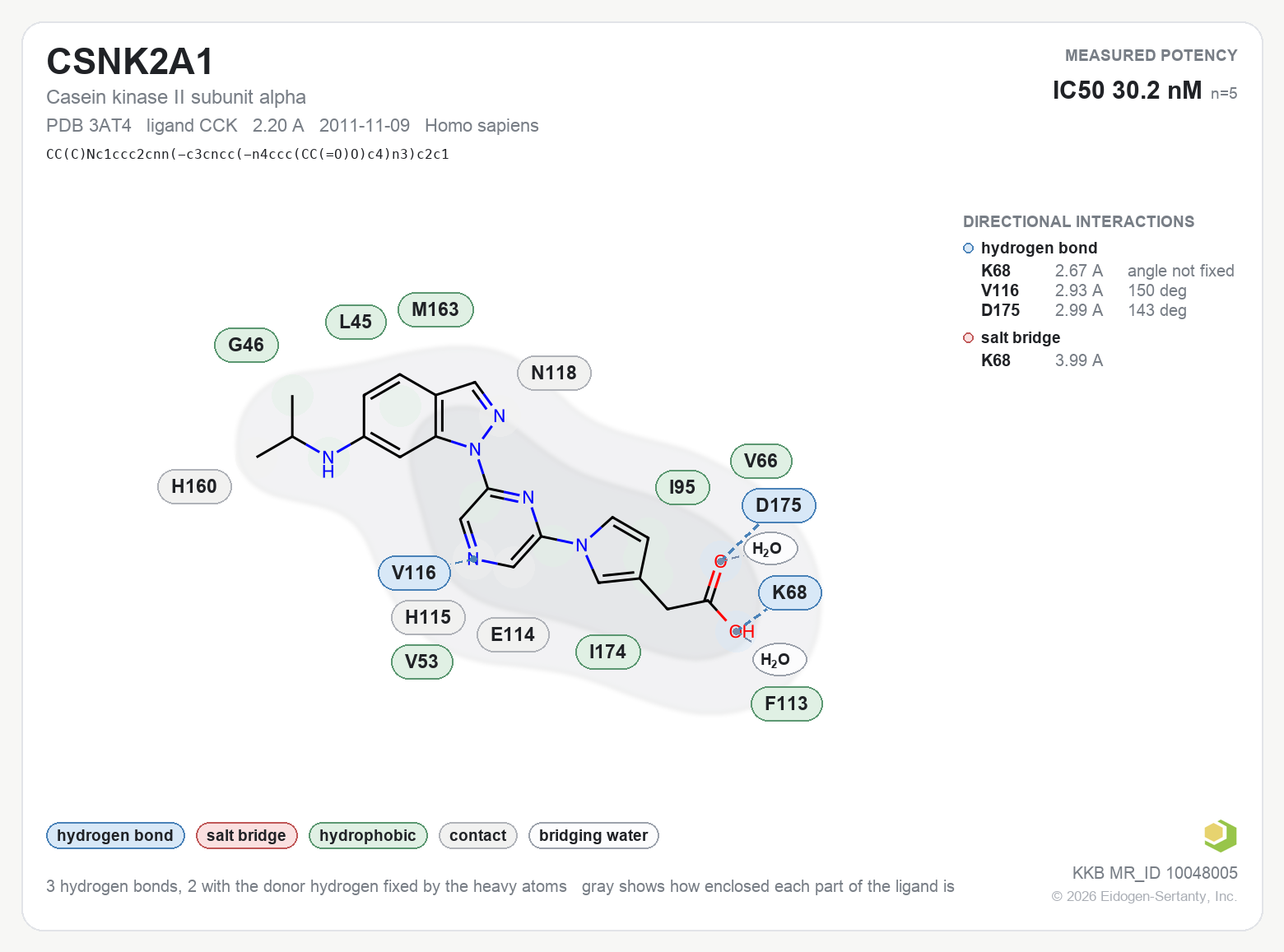Click the Eidogen-Sertanty copyright notice

point(1144,896)
